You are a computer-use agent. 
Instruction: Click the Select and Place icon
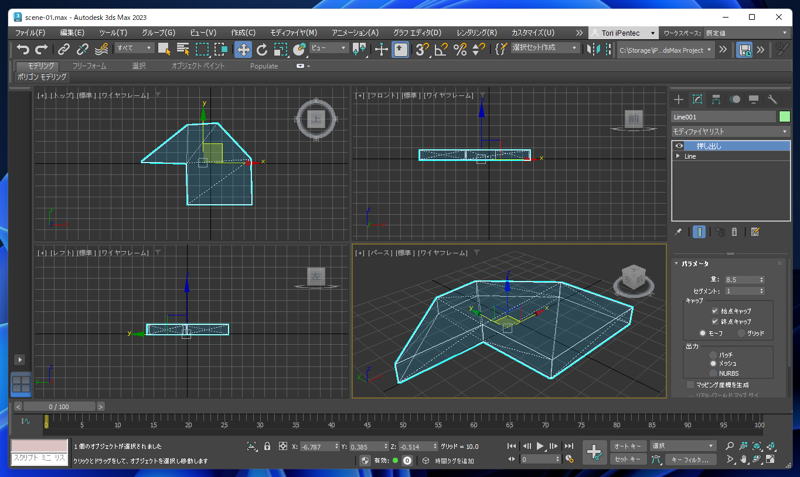tap(299, 49)
